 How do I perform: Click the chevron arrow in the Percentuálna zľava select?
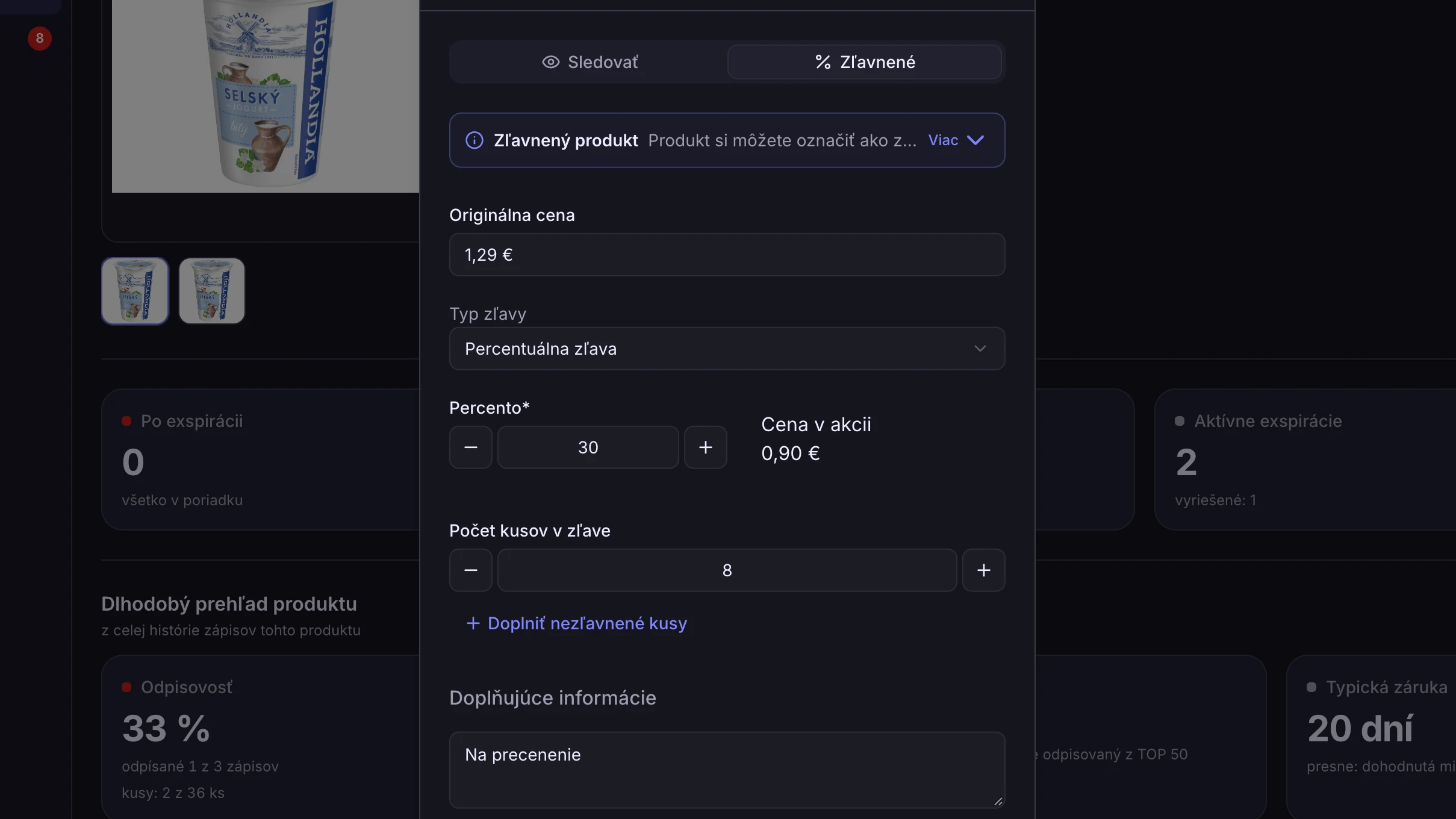point(980,349)
